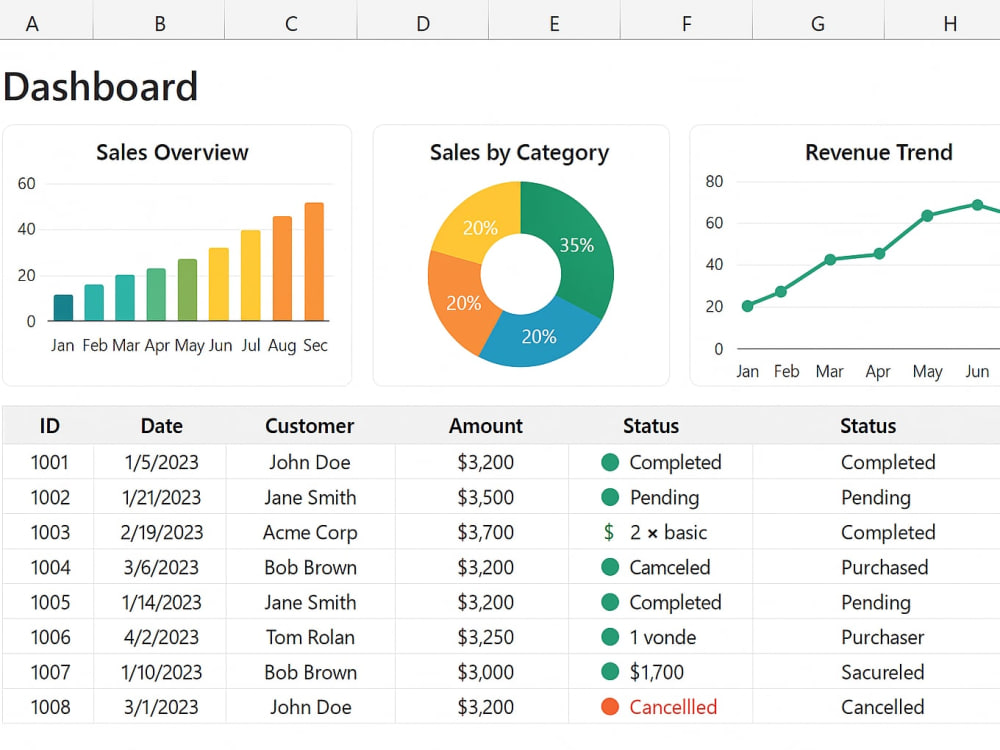Click the Date table header
This screenshot has width=1000, height=750.
click(x=161, y=425)
